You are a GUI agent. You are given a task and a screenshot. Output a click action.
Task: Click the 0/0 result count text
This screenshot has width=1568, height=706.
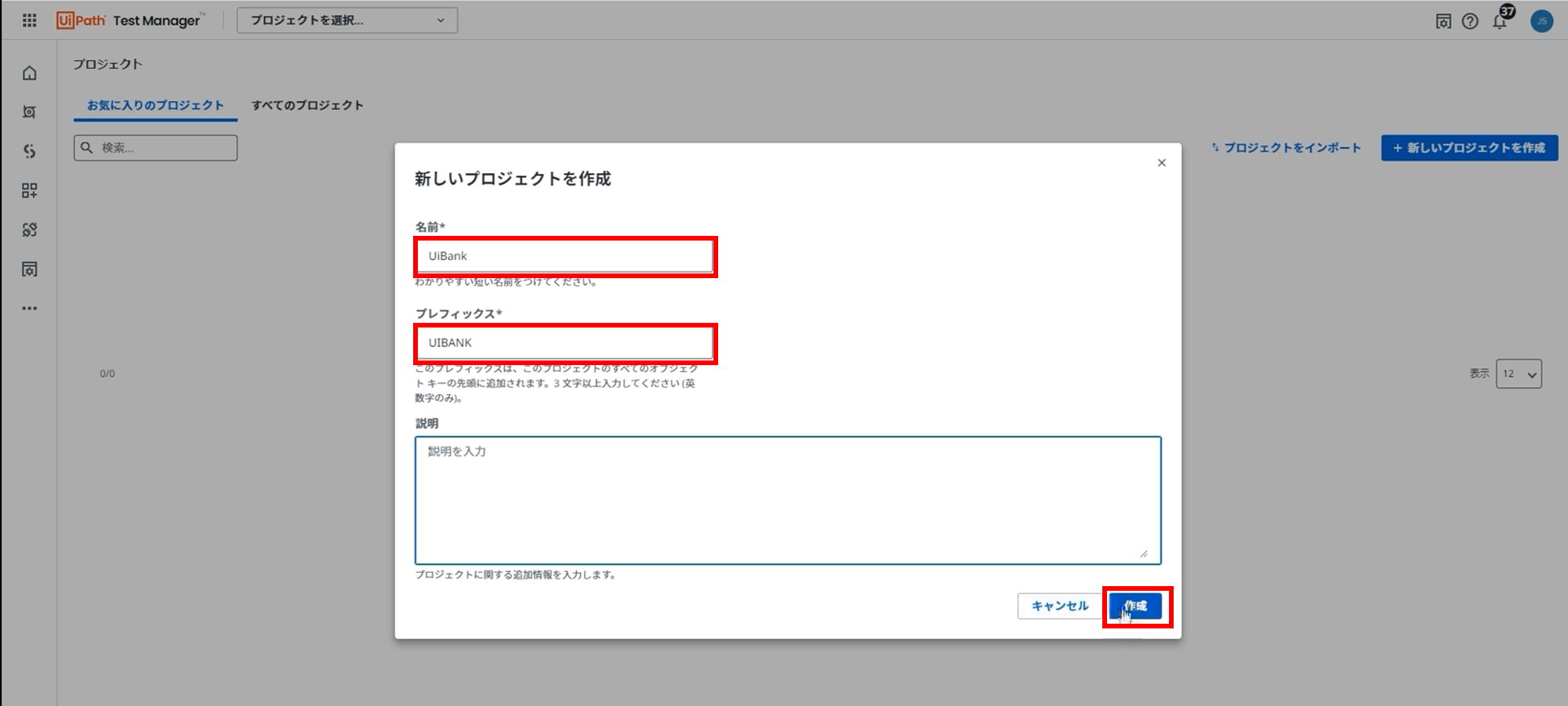(107, 374)
